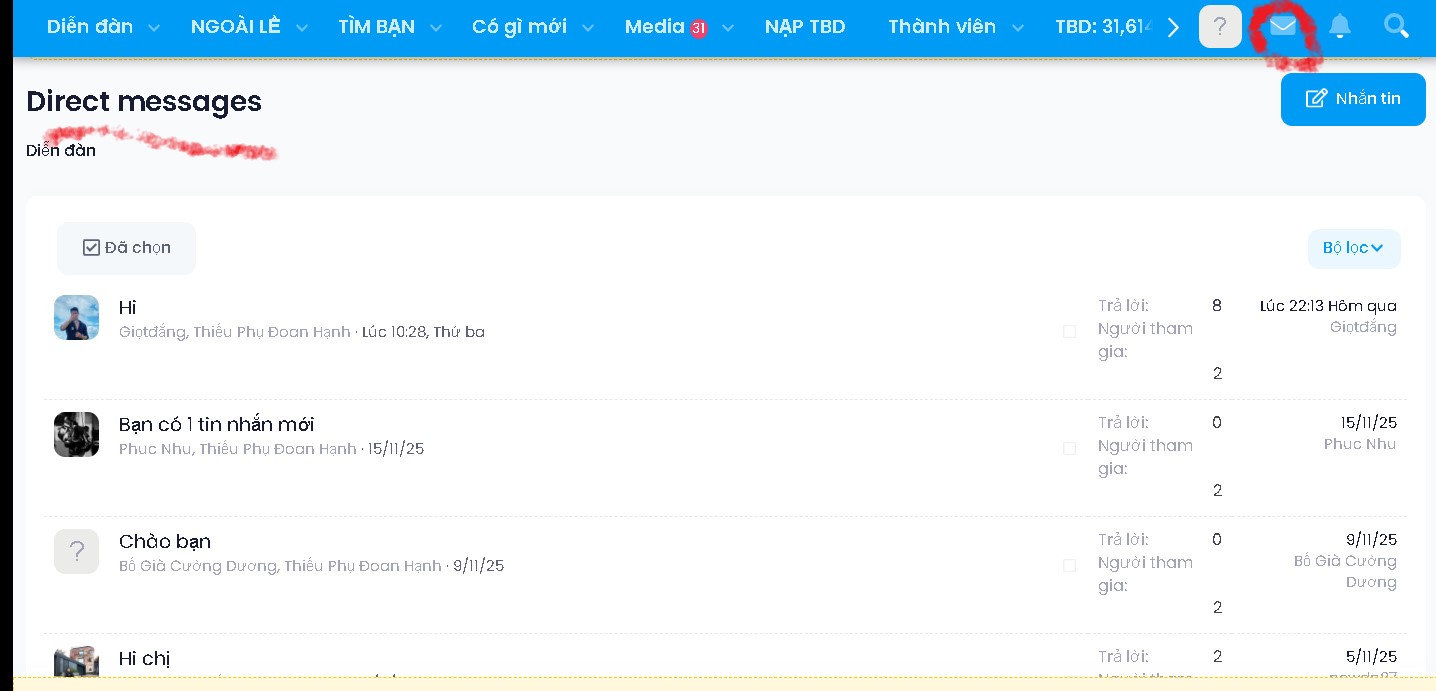The width and height of the screenshot is (1436, 691).
Task: Expand the Có gì mới dropdown arrow
Action: (x=588, y=28)
